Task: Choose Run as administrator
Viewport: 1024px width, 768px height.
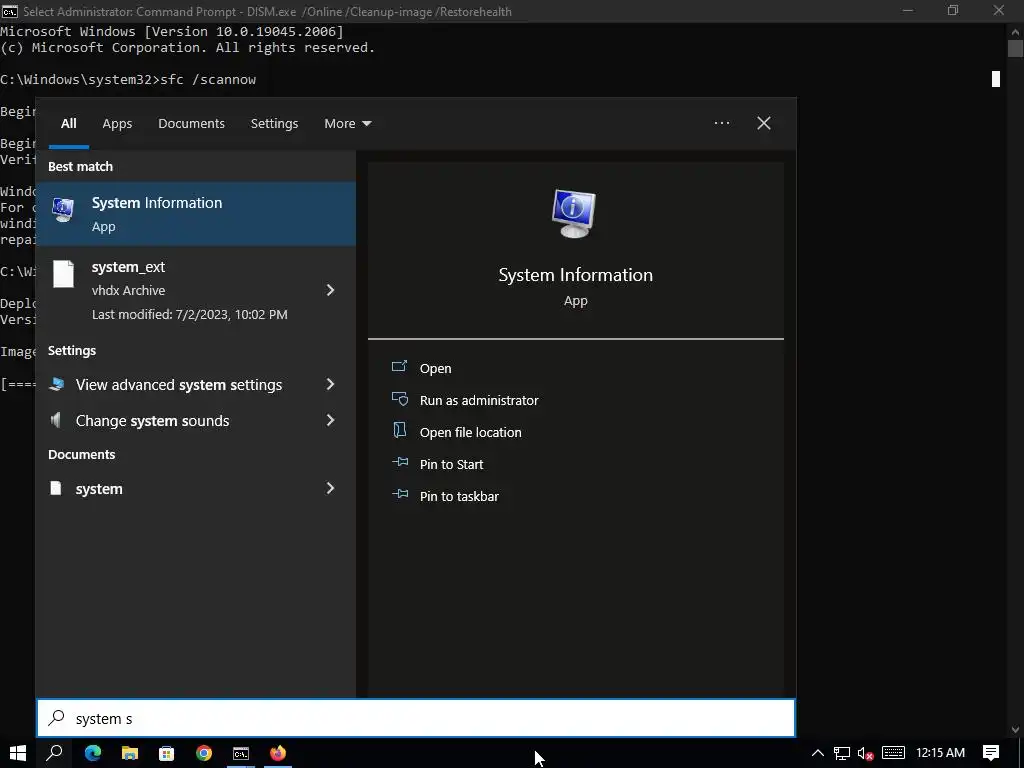Action: [x=479, y=400]
